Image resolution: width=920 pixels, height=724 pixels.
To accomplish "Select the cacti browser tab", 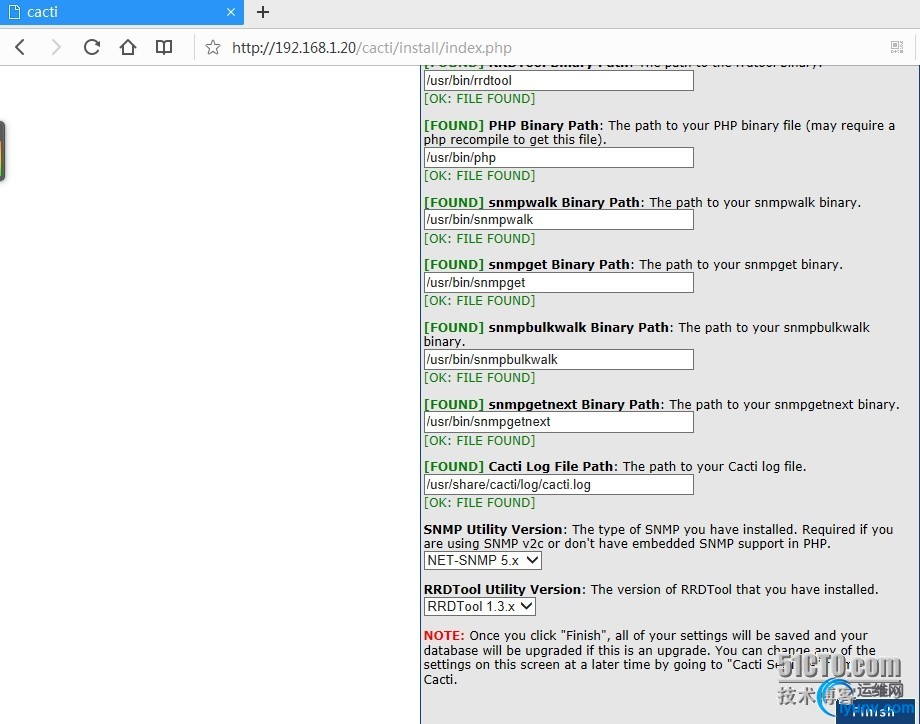I will tap(121, 12).
